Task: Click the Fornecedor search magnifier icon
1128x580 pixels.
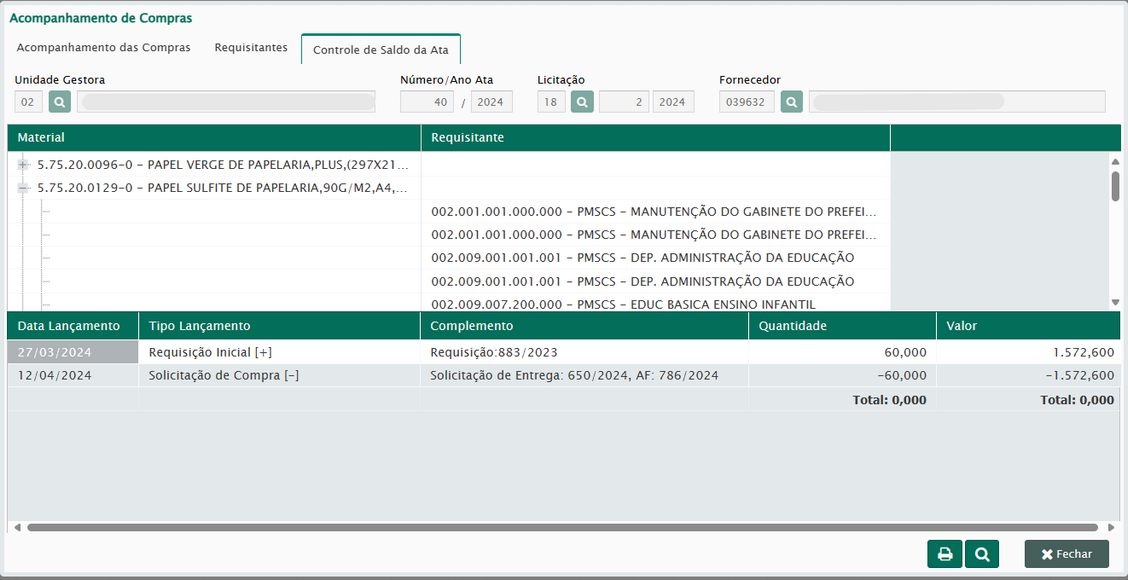Action: (792, 102)
